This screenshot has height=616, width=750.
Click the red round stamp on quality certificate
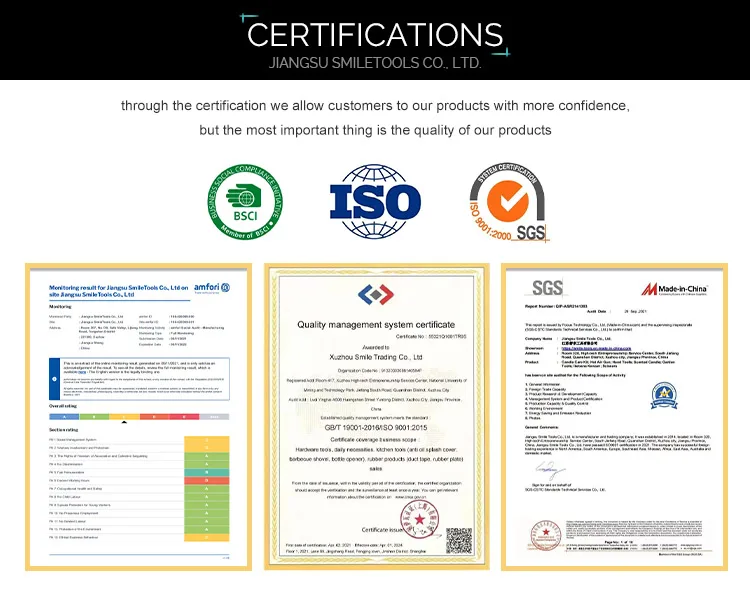(419, 520)
